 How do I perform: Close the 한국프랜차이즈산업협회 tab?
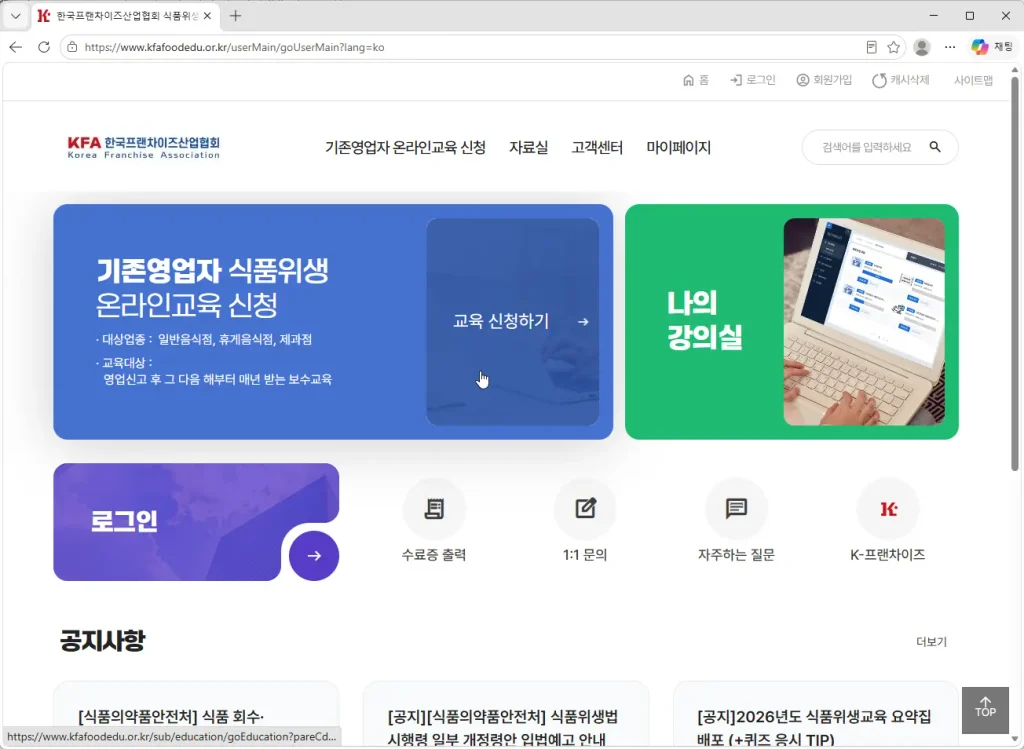tap(208, 16)
